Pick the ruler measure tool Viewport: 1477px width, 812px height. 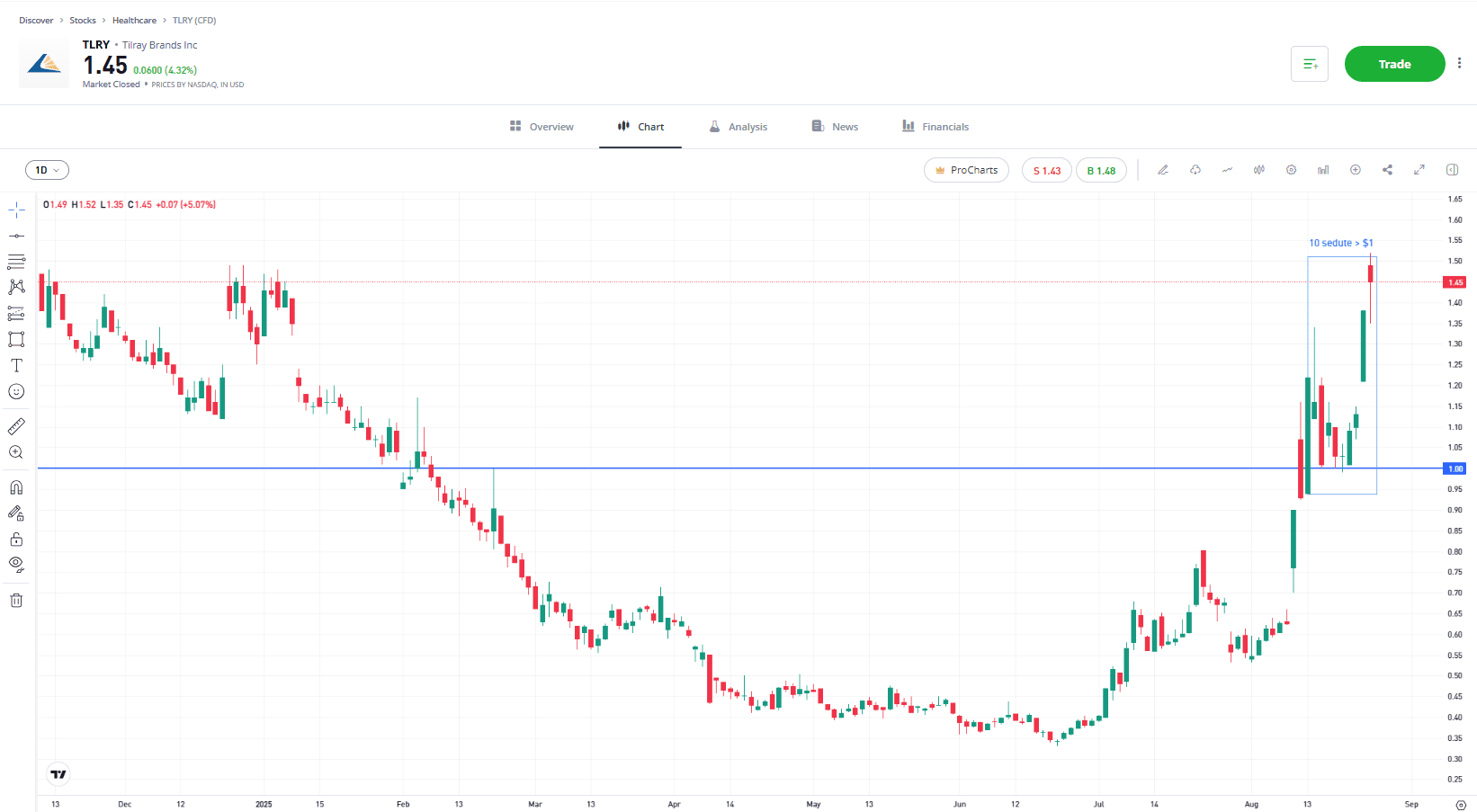16,426
